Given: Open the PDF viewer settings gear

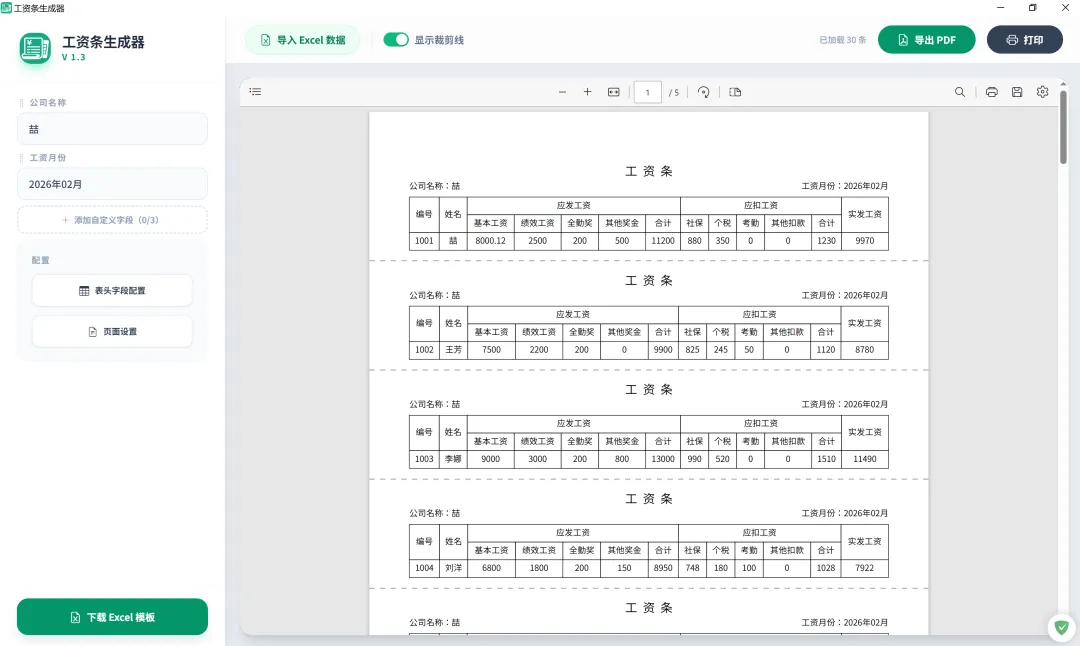Looking at the screenshot, I should tap(1043, 92).
